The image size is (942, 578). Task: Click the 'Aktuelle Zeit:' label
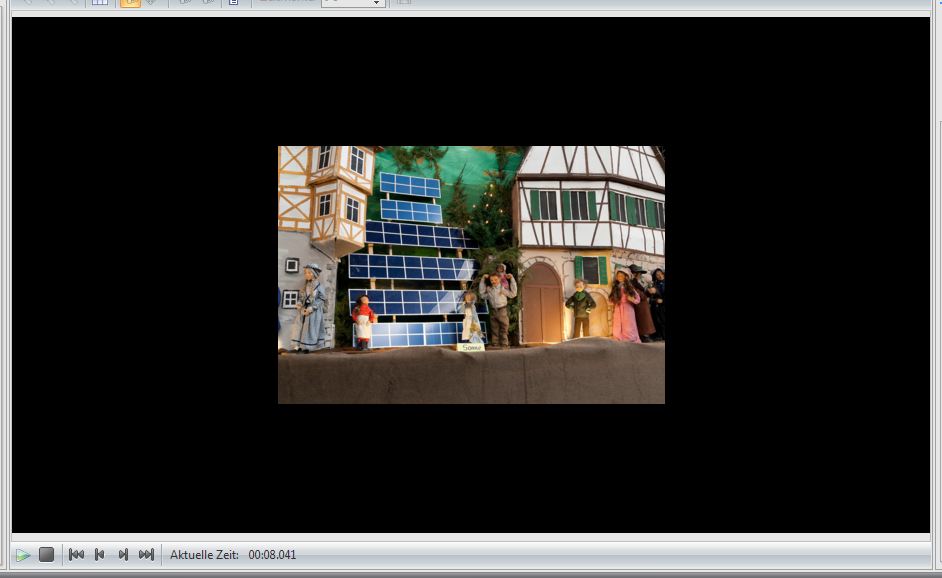pos(204,555)
